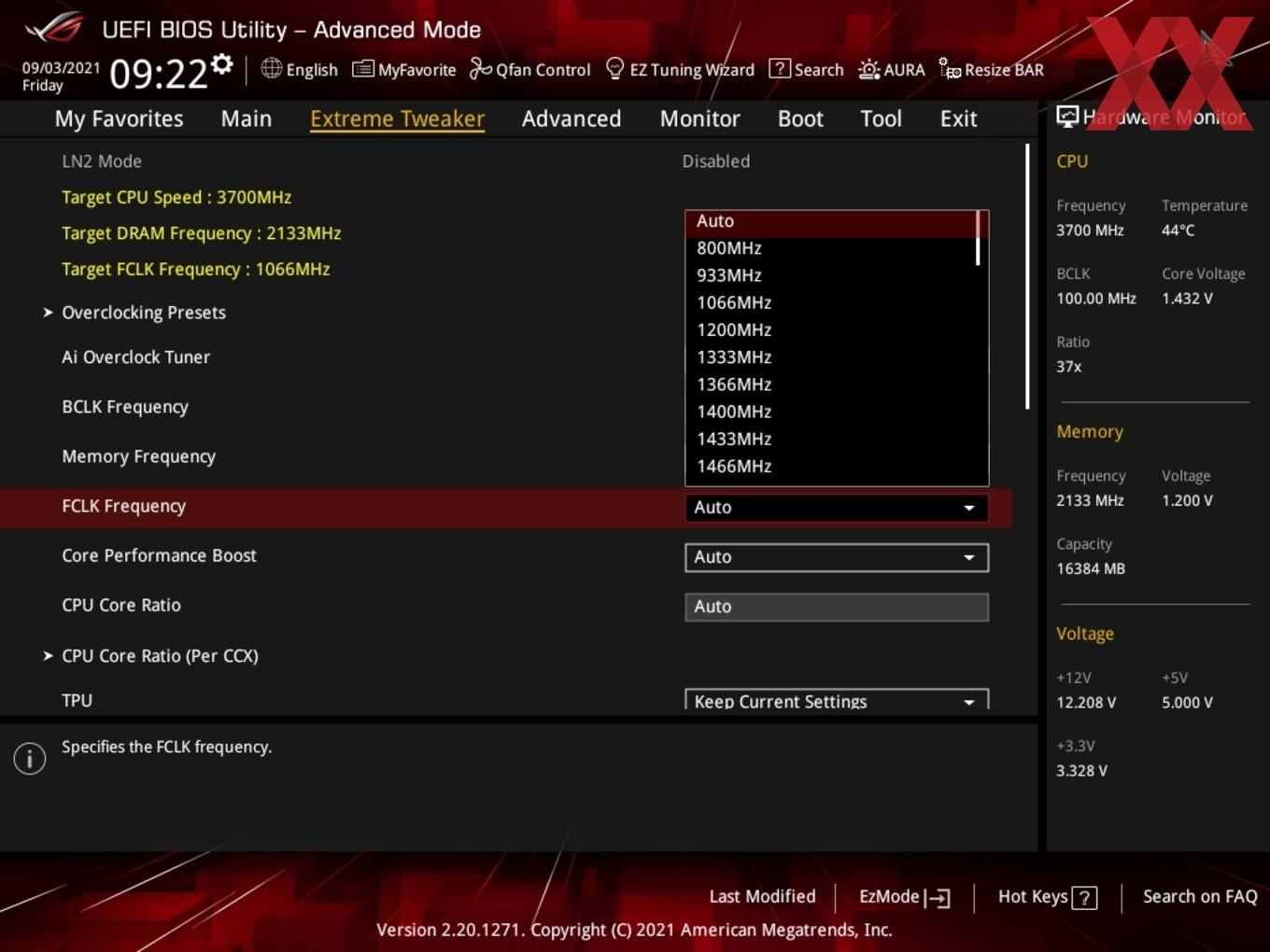Open the Main tab
Image resolution: width=1270 pixels, height=952 pixels.
[247, 119]
